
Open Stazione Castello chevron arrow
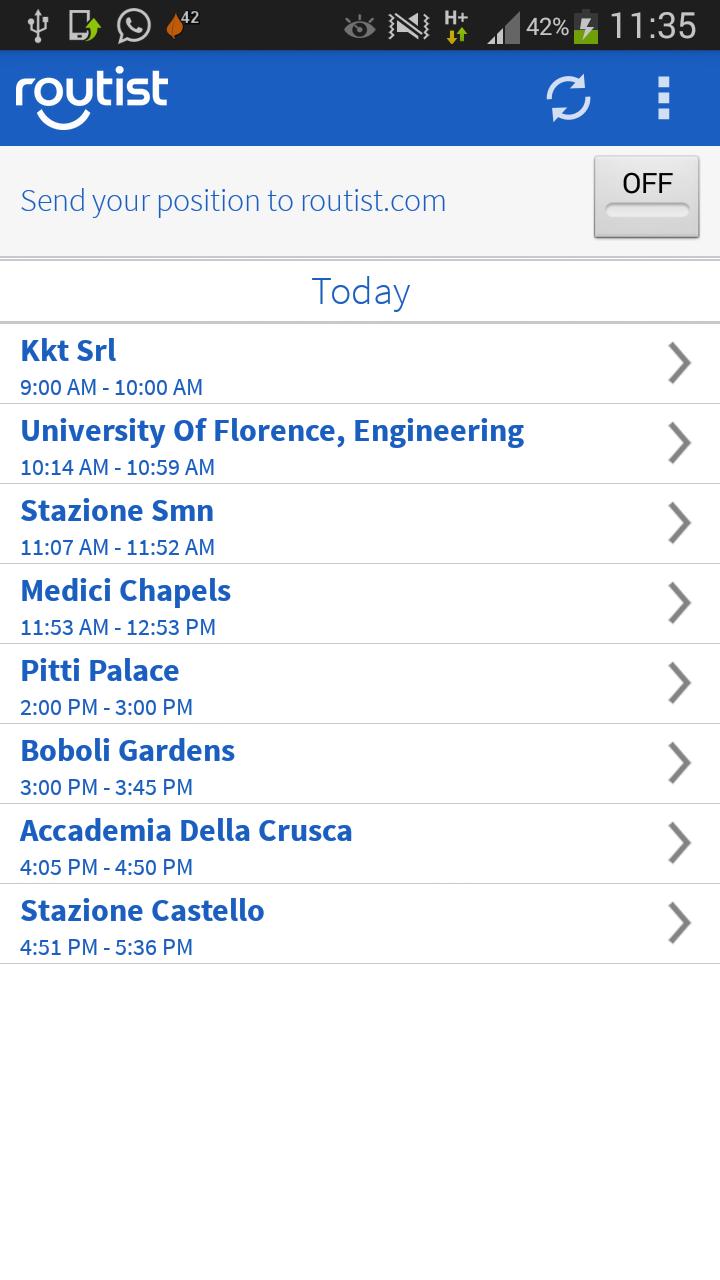pos(679,923)
